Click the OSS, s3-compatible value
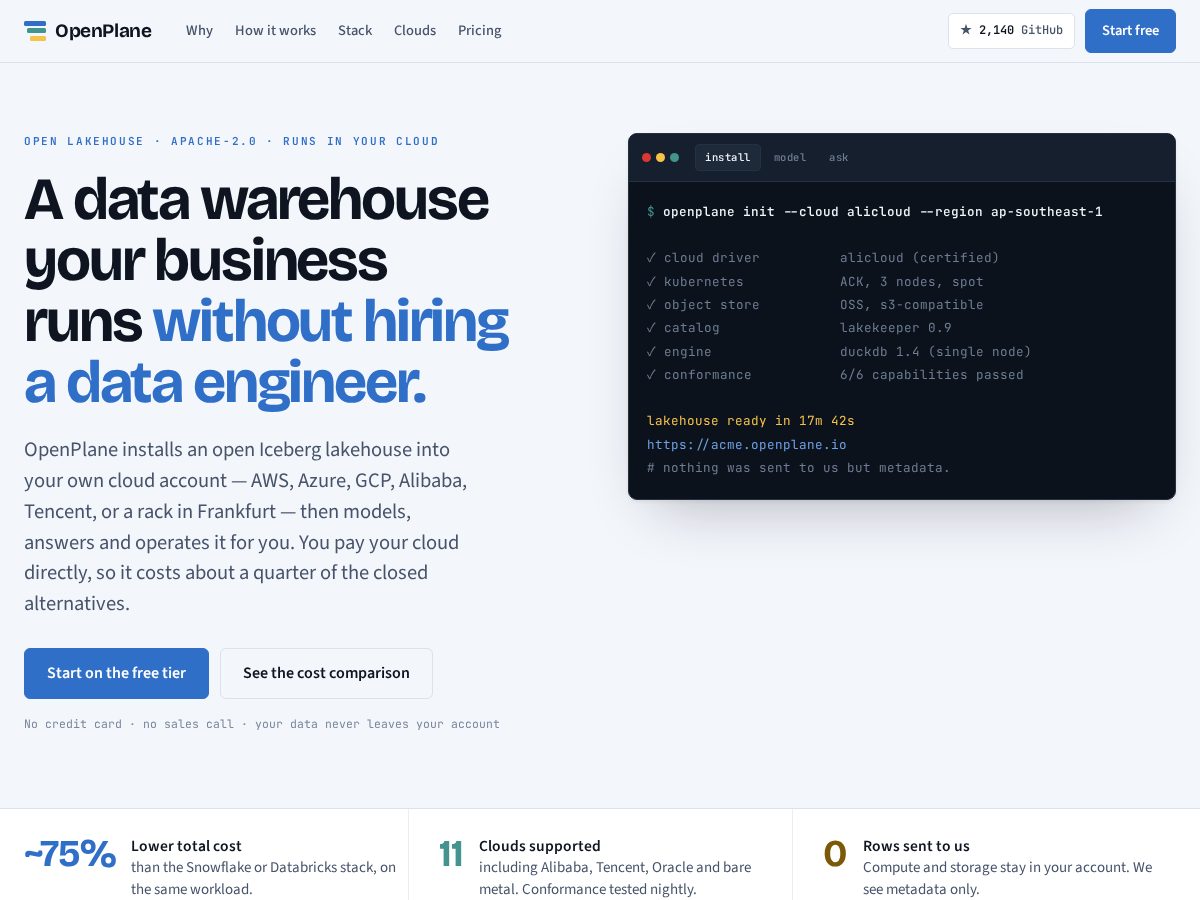Viewport: 1200px width, 900px height. [x=912, y=305]
